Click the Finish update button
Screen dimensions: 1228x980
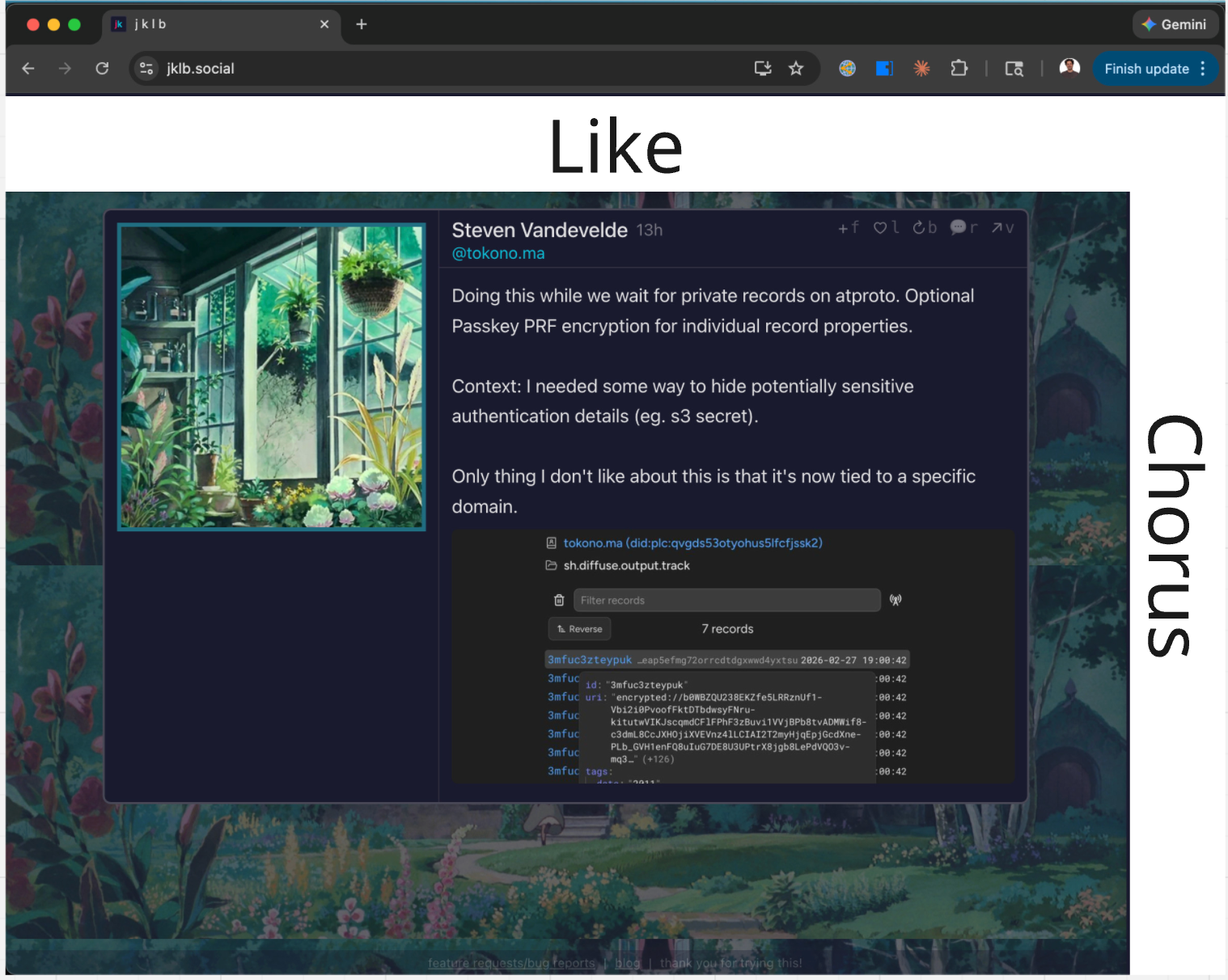[x=1146, y=69]
